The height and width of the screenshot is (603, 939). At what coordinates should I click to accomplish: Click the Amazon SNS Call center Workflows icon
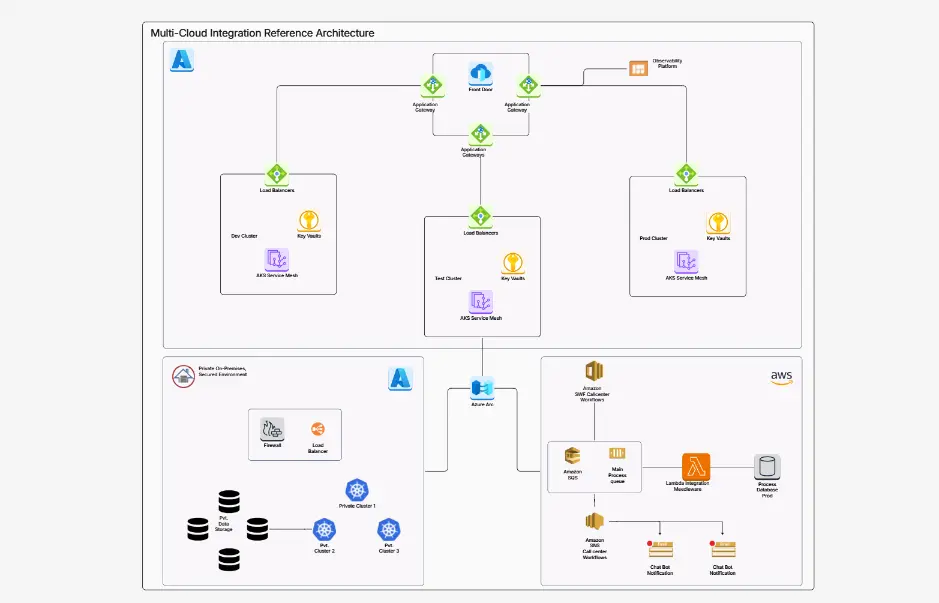click(x=595, y=523)
